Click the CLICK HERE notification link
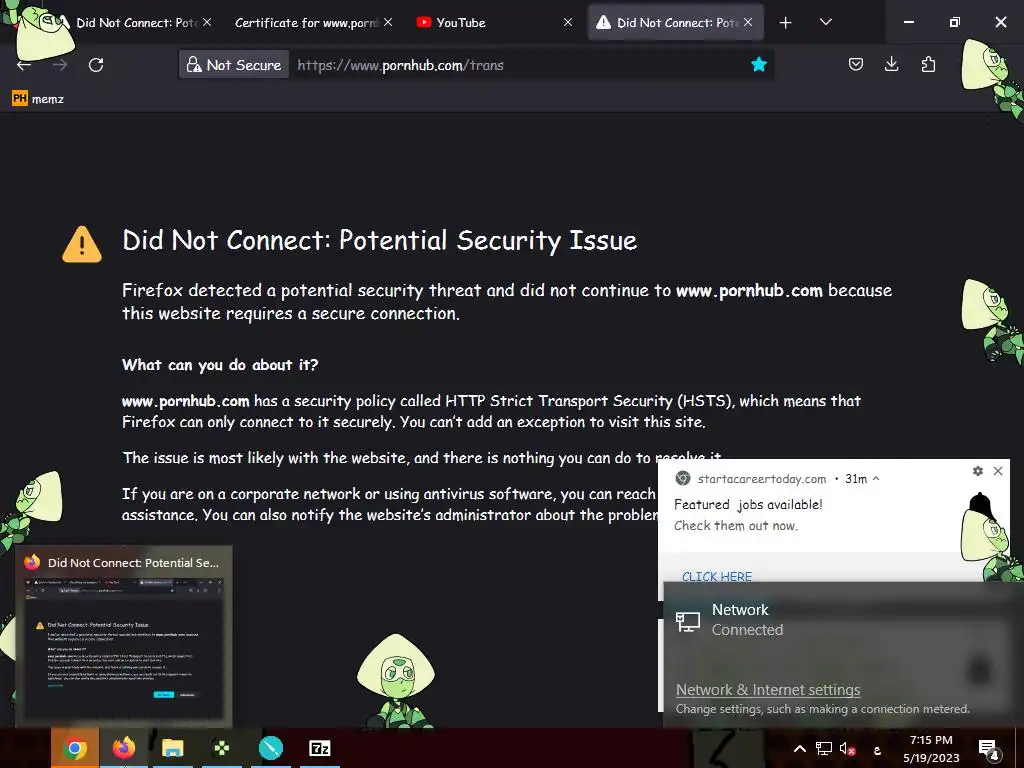The image size is (1024, 768). pos(716,576)
